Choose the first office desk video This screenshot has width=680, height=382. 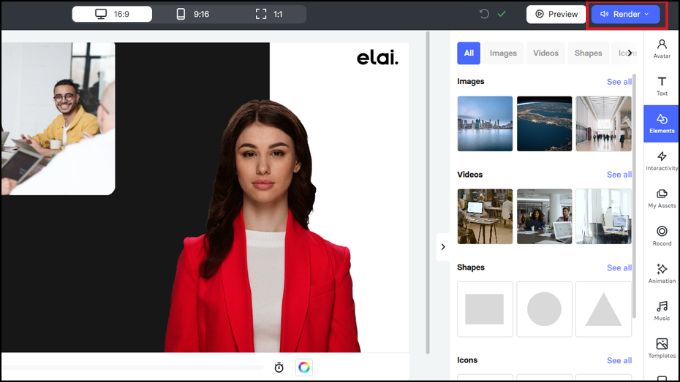click(x=485, y=216)
